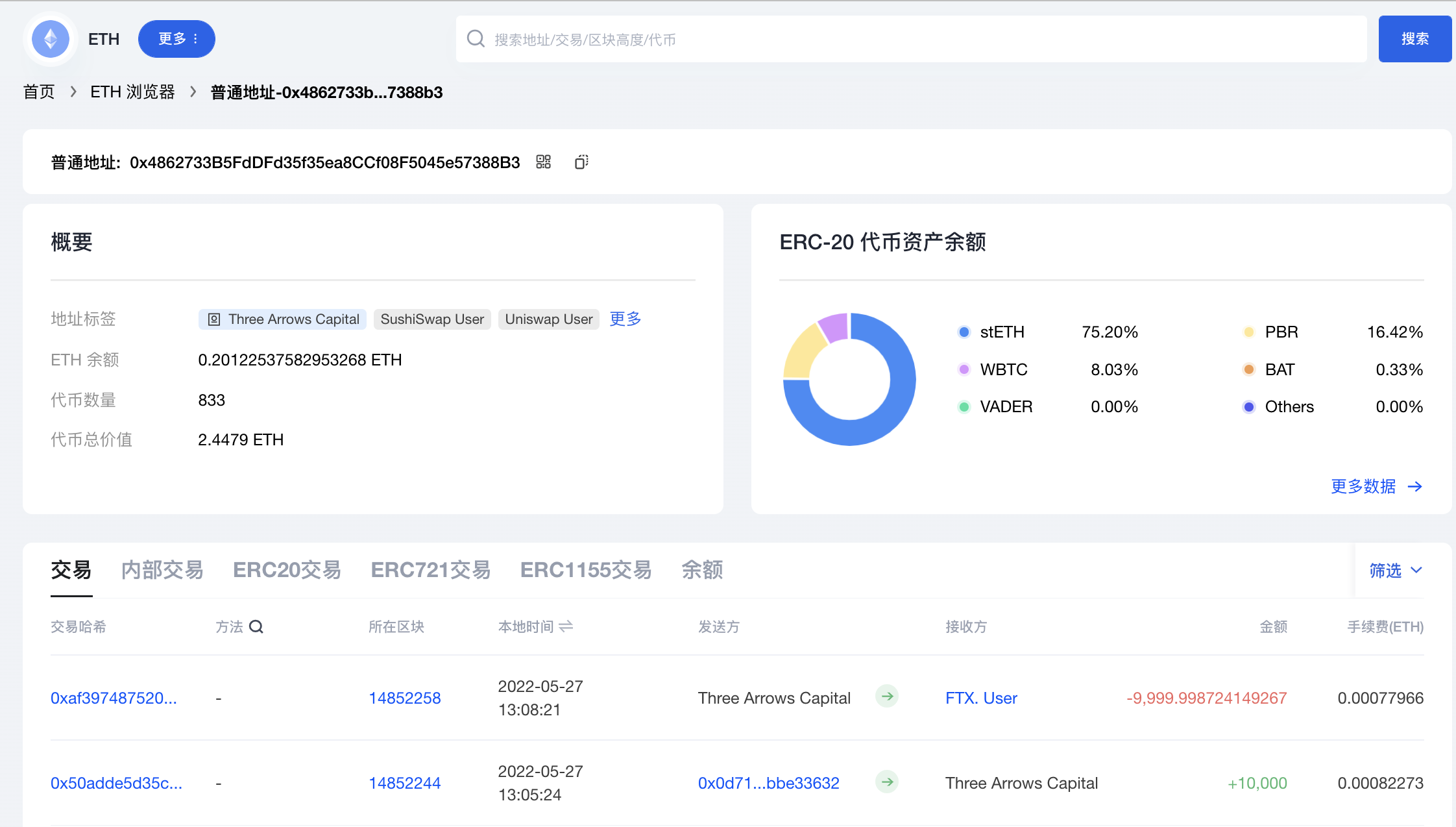
Task: Open the 筛选 filter dropdown
Action: pyautogui.click(x=1396, y=571)
